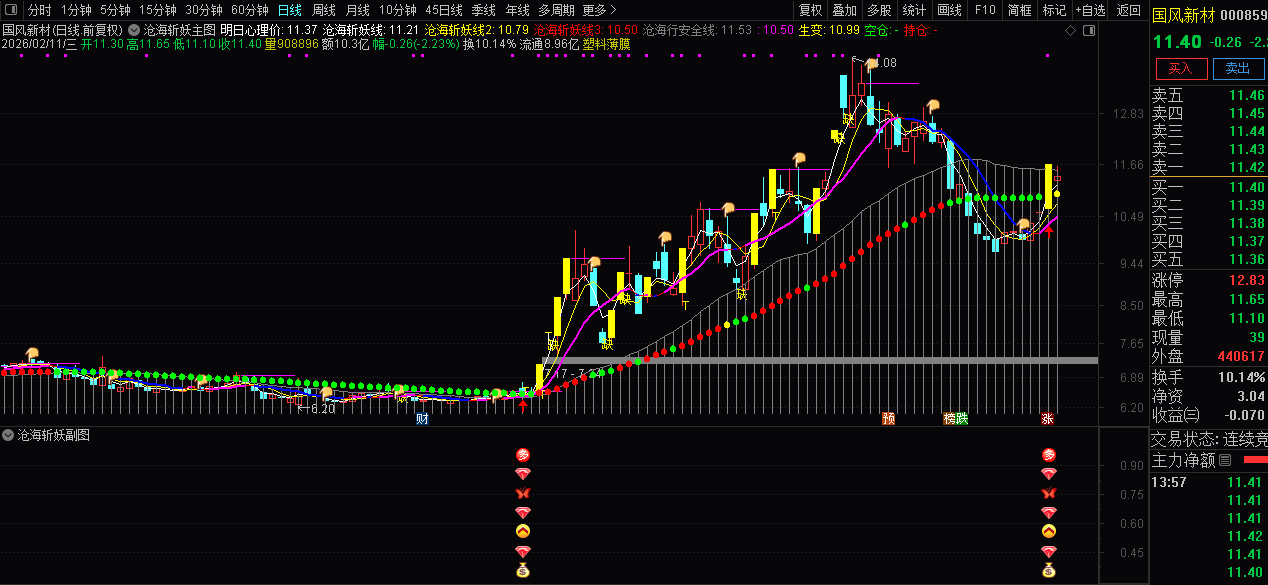Switch to the 年线 yearly period
This screenshot has width=1268, height=585.
pos(518,10)
